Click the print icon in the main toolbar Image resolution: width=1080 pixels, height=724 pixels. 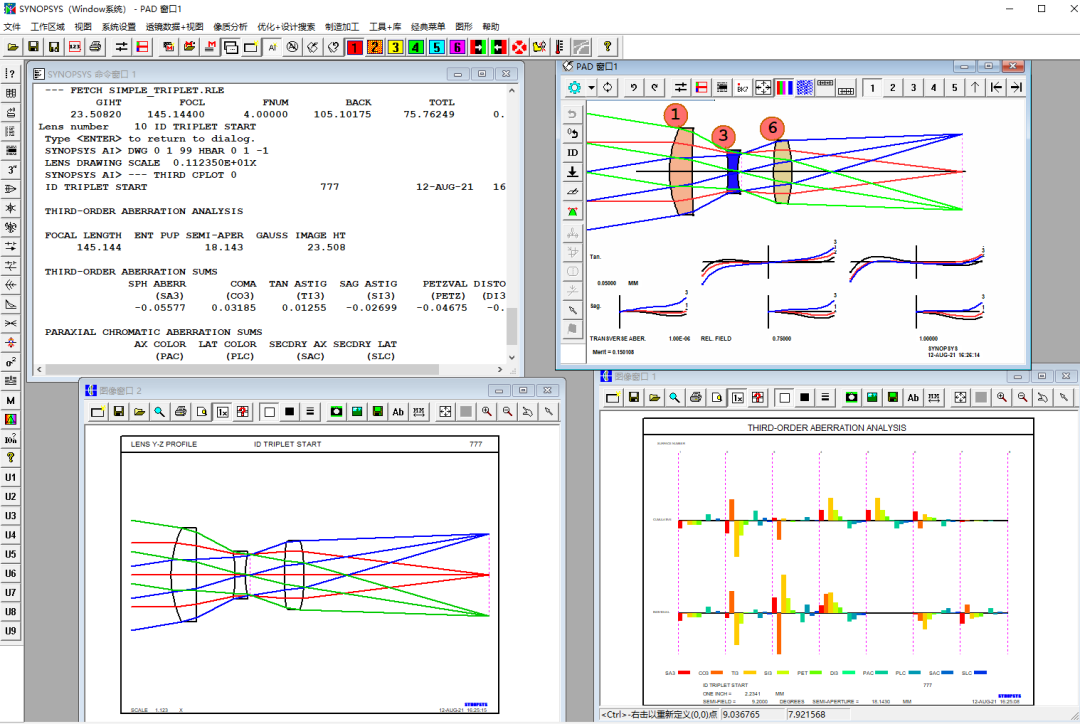pyautogui.click(x=96, y=47)
